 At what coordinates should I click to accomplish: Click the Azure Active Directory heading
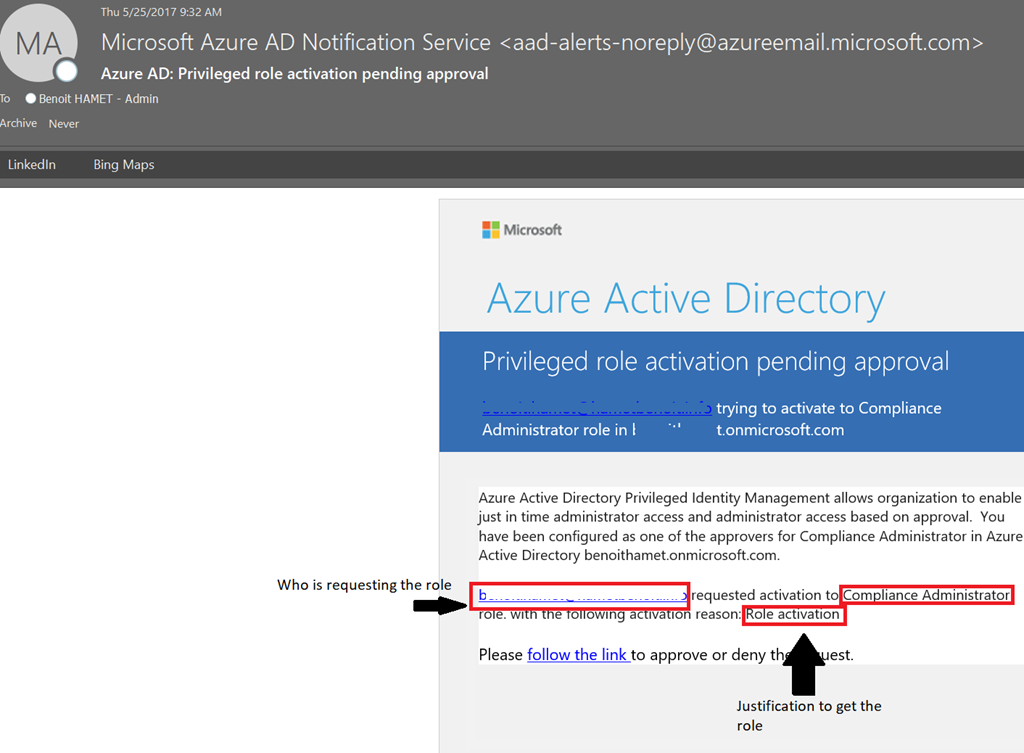pyautogui.click(x=686, y=298)
